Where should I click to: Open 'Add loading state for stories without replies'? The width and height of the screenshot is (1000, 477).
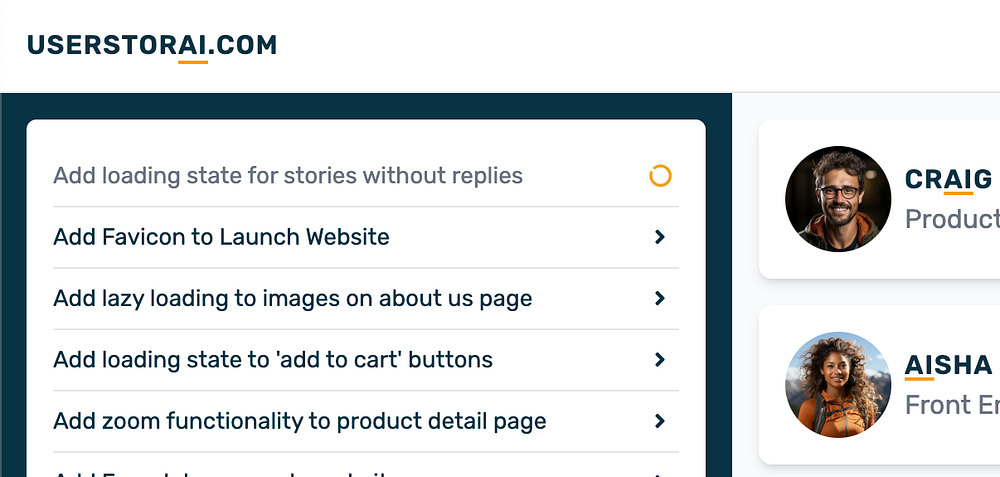288,176
